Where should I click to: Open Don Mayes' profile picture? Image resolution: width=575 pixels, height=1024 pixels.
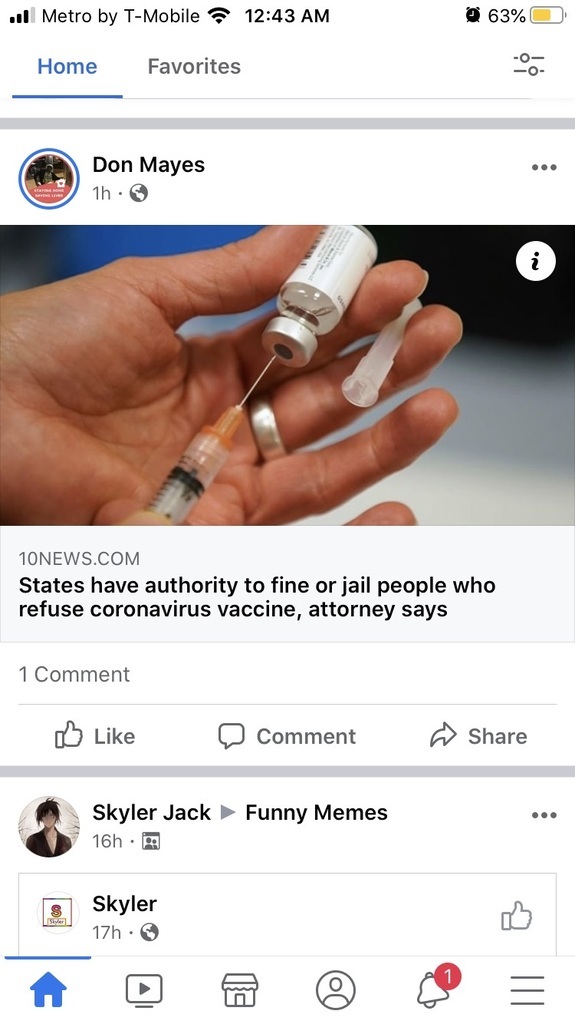pos(48,179)
